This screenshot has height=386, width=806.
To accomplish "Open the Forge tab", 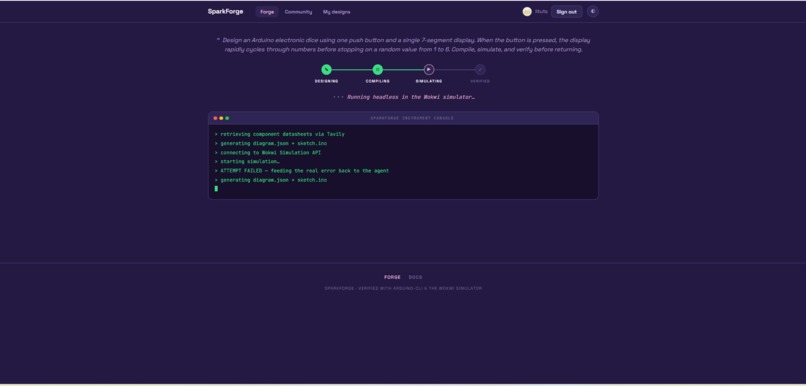I will (267, 12).
